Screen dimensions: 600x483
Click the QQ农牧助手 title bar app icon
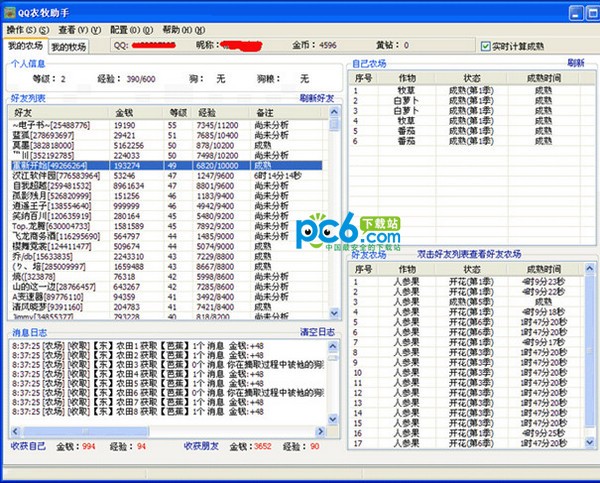(10, 13)
